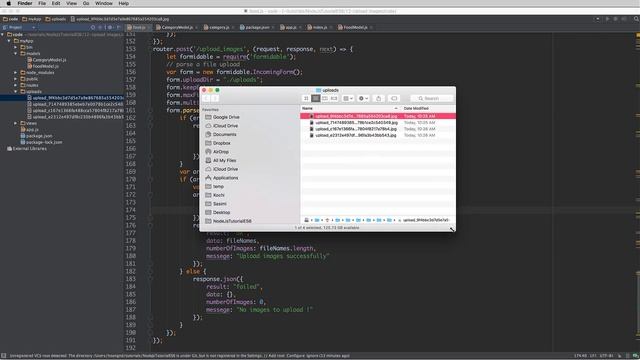
Task: Open Desktop in the Finder sidebar
Action: click(x=218, y=213)
